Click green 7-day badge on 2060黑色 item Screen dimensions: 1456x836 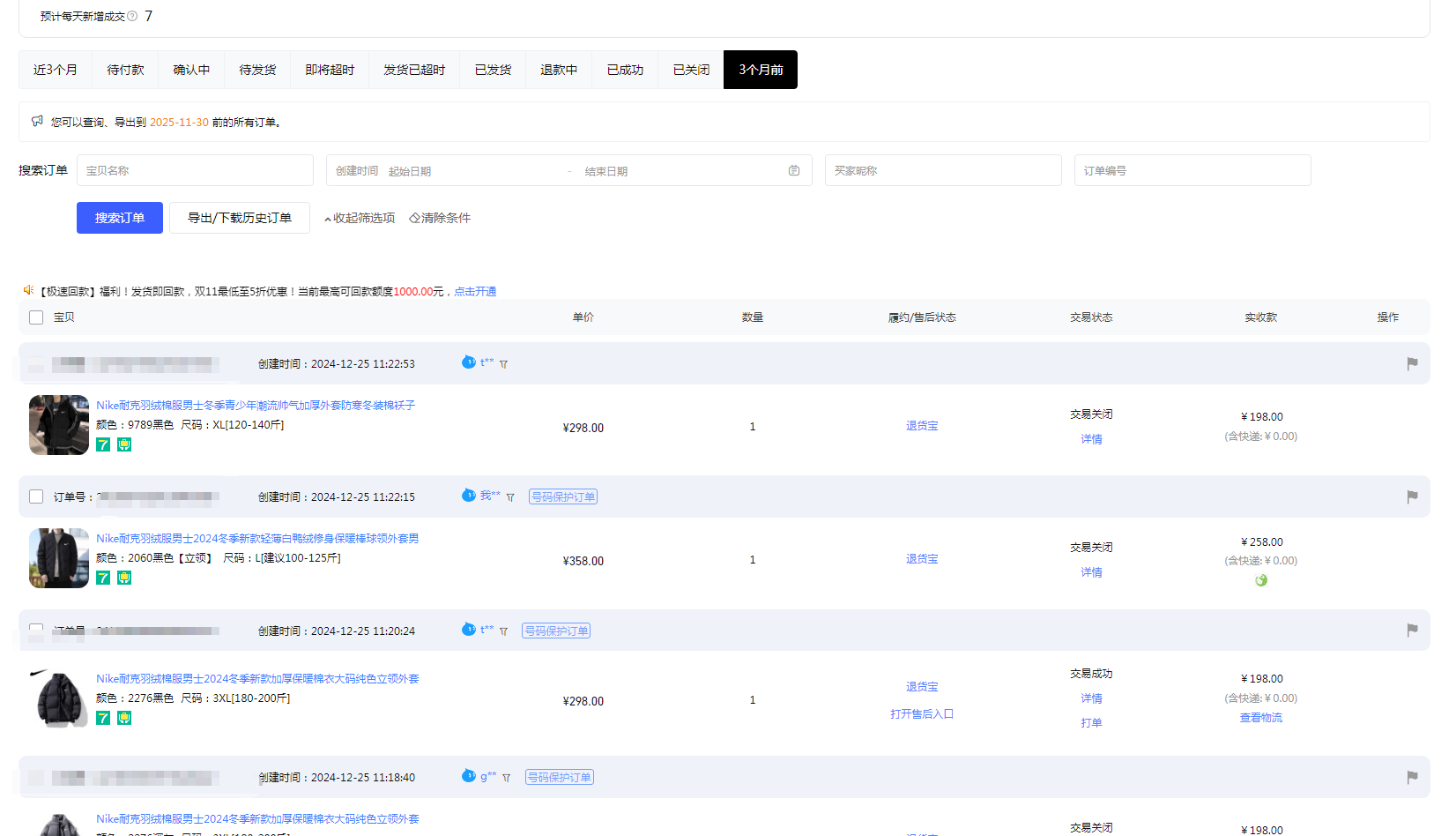pyautogui.click(x=103, y=578)
